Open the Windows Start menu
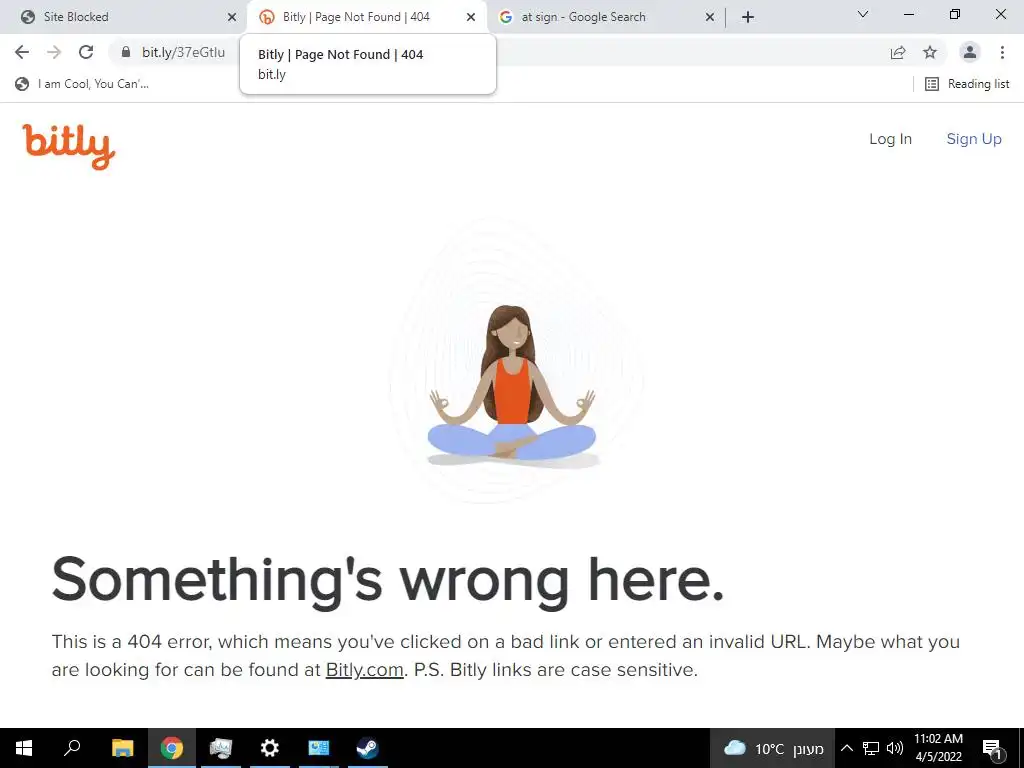This screenshot has height=768, width=1024. 24,748
